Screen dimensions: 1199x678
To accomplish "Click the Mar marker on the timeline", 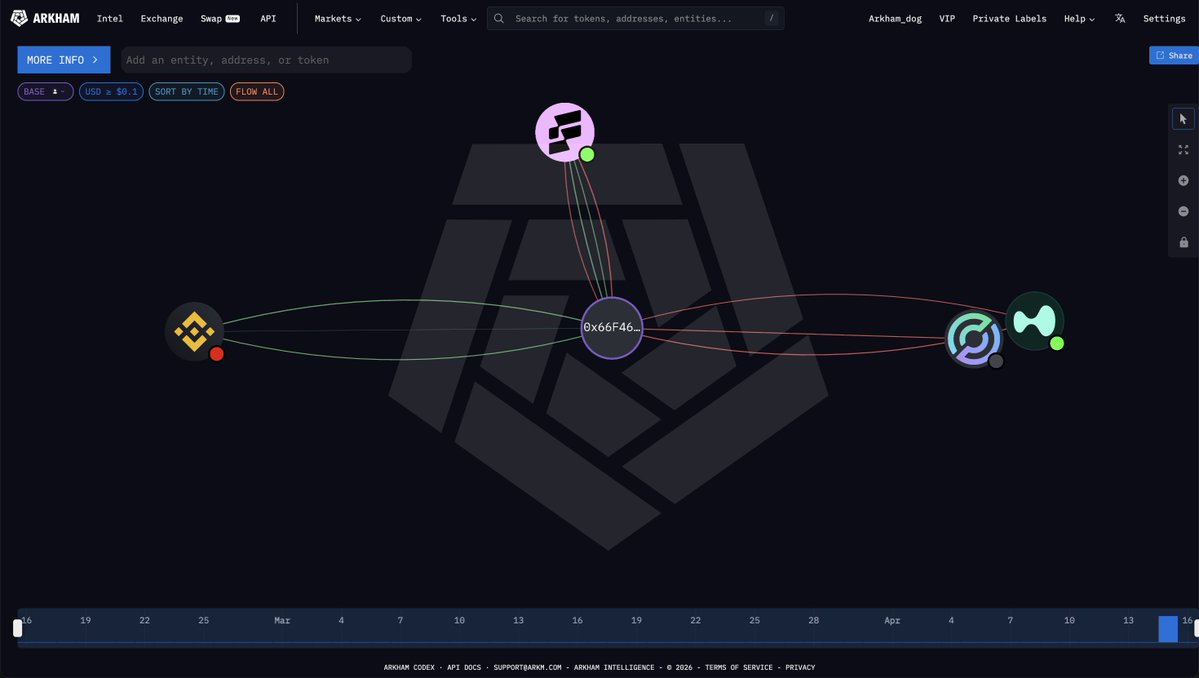I will click(x=282, y=621).
